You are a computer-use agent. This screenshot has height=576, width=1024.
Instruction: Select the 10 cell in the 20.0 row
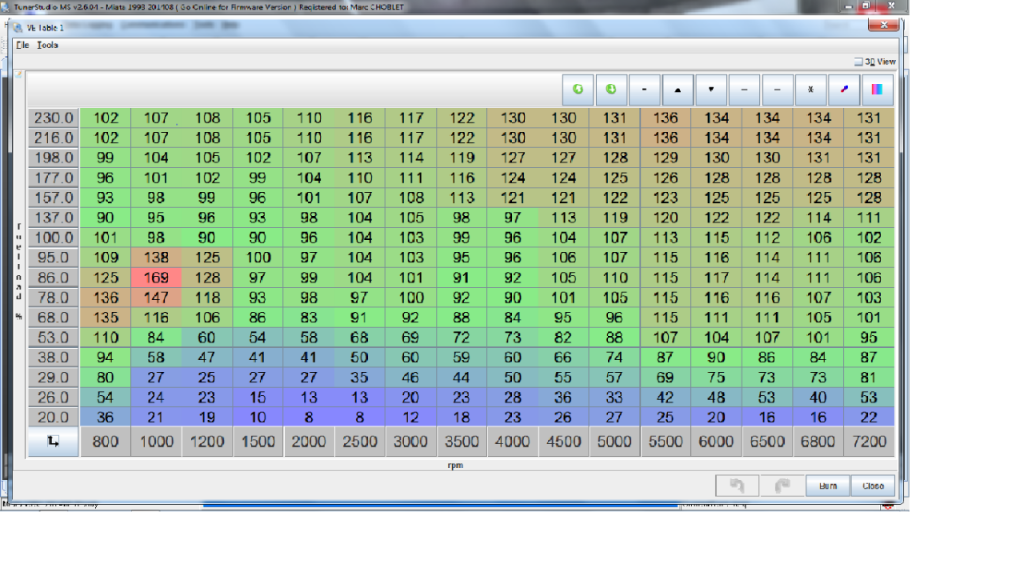tap(258, 417)
